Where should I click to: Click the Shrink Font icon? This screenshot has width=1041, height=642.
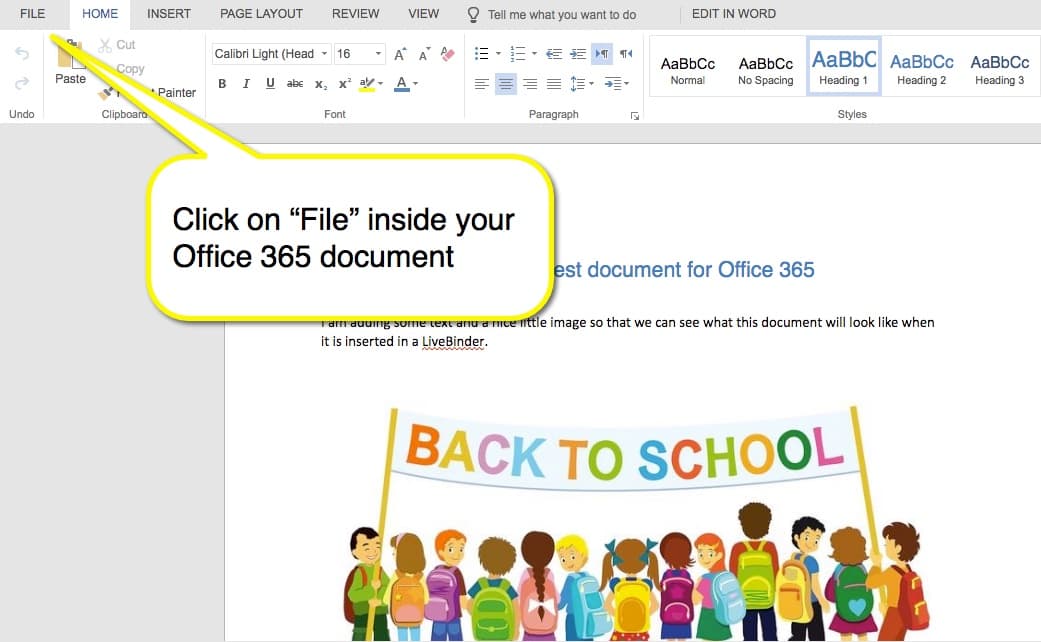click(424, 54)
